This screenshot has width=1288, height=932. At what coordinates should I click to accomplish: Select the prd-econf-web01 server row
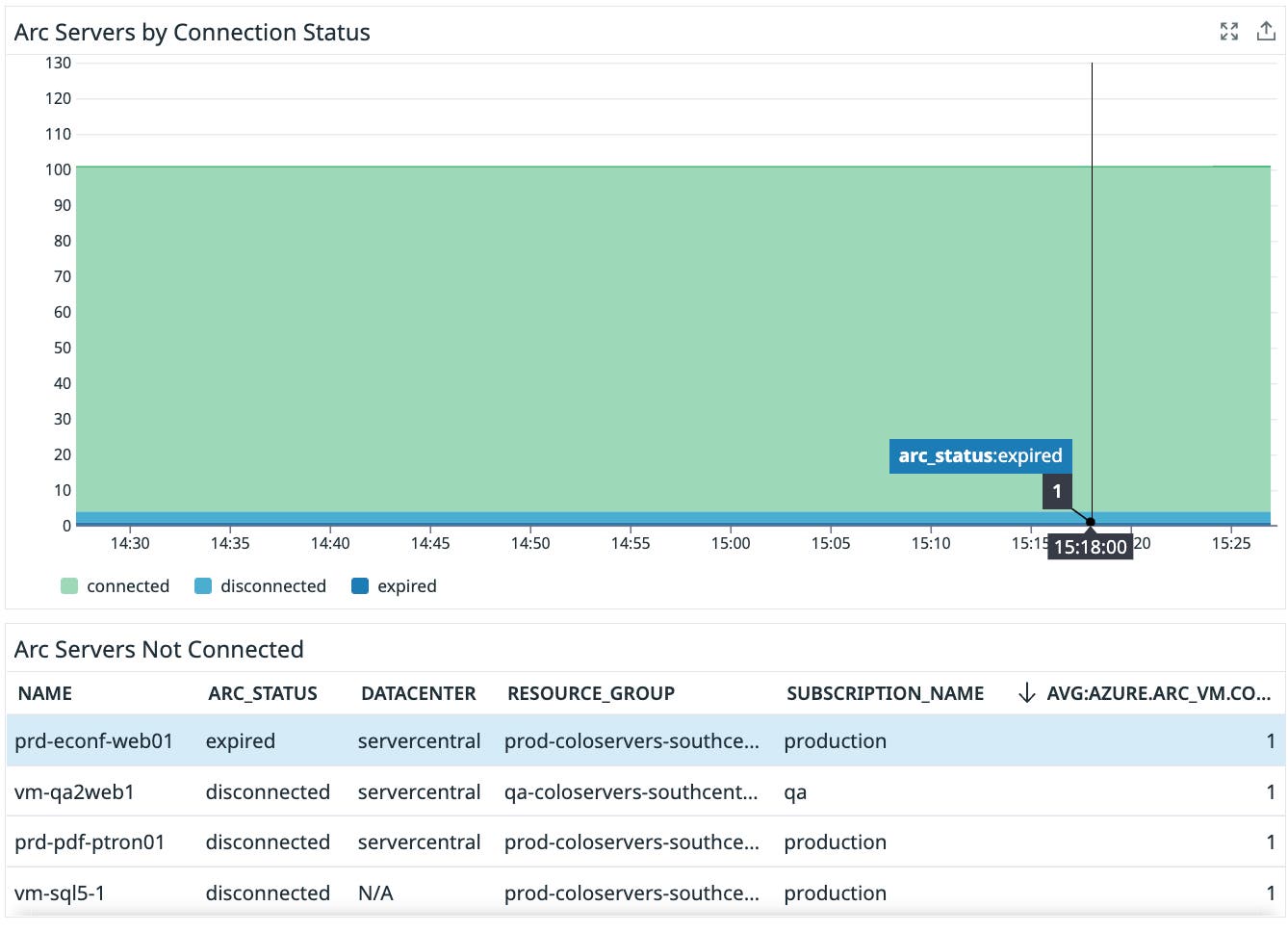(385, 740)
